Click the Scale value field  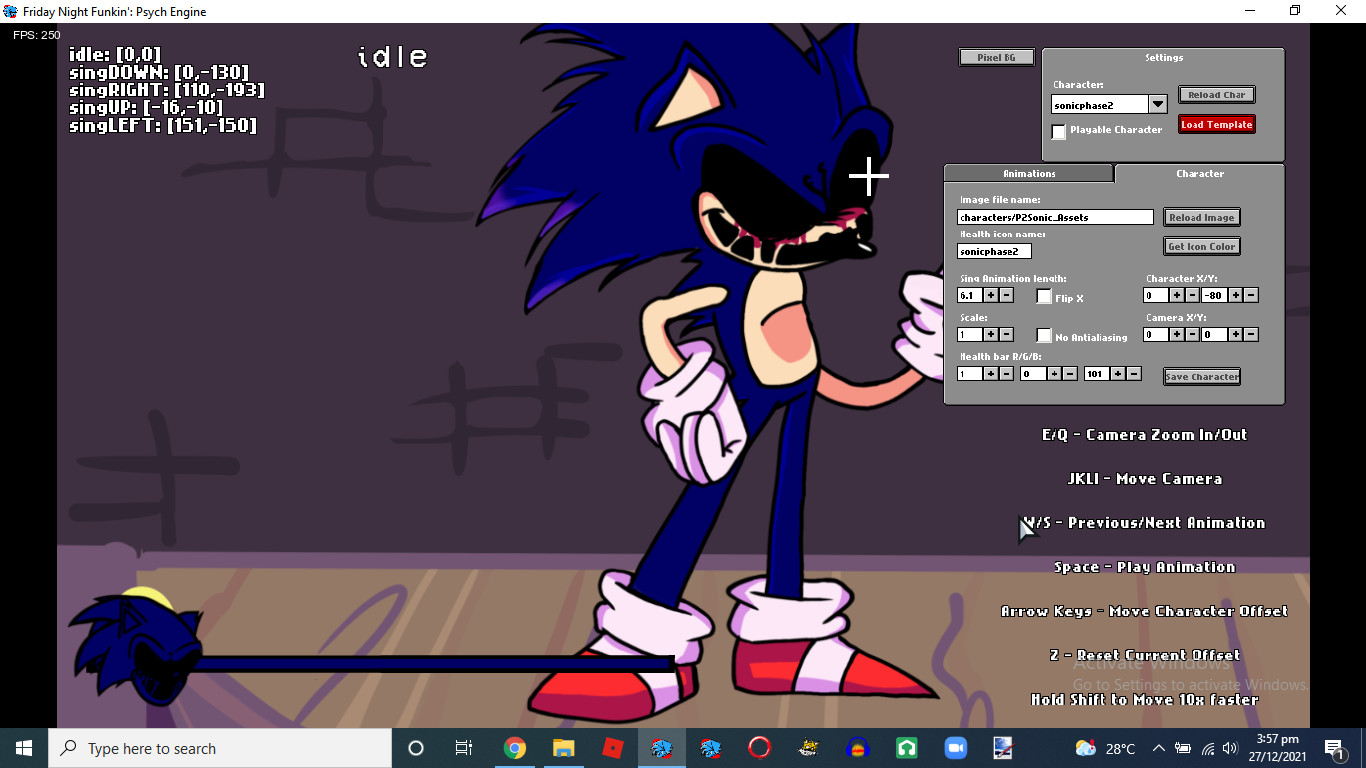pos(970,334)
